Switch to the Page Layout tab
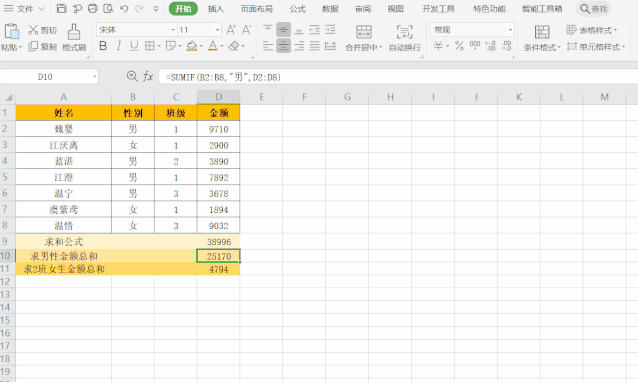The height and width of the screenshot is (382, 638). pos(256,9)
